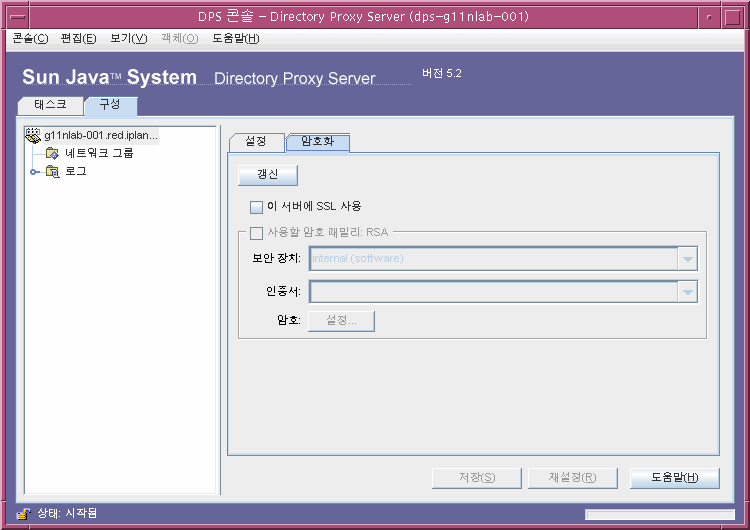Click the server icon beside g11nlab-001
Image resolution: width=750 pixels, height=530 pixels.
point(33,135)
